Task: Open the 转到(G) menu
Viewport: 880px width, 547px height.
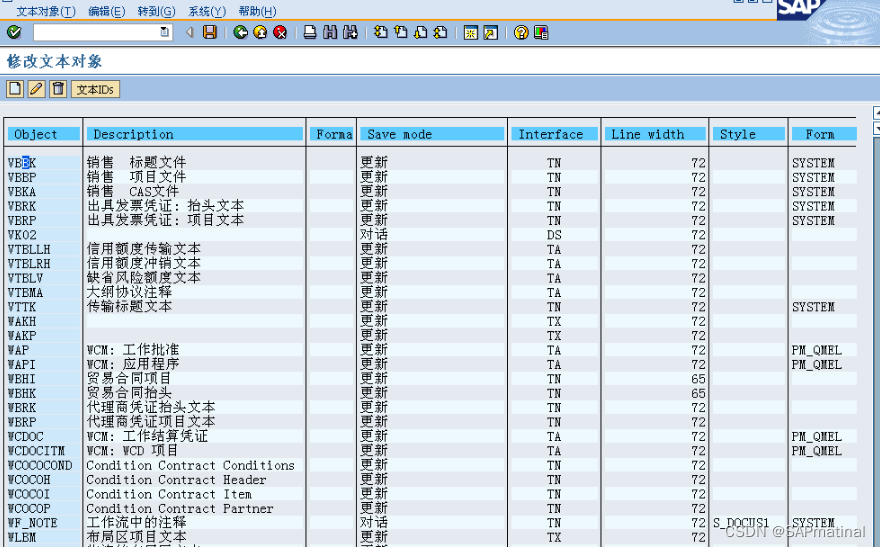Action: pos(156,11)
